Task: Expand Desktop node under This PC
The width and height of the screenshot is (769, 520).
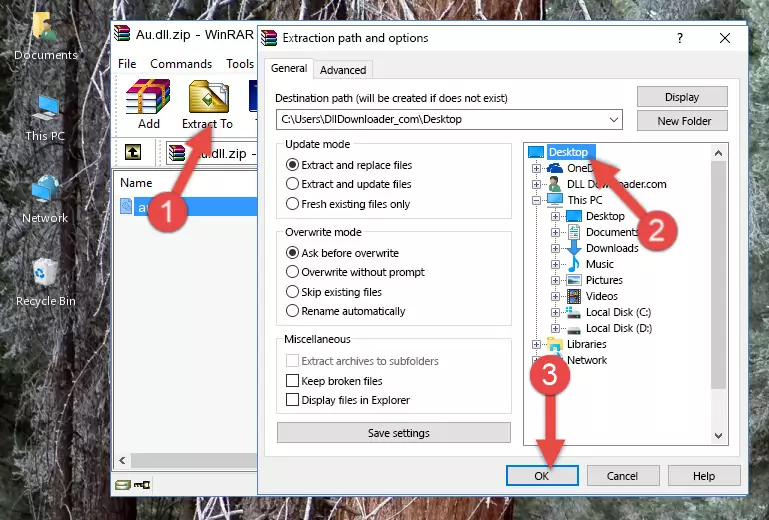Action: 555,216
